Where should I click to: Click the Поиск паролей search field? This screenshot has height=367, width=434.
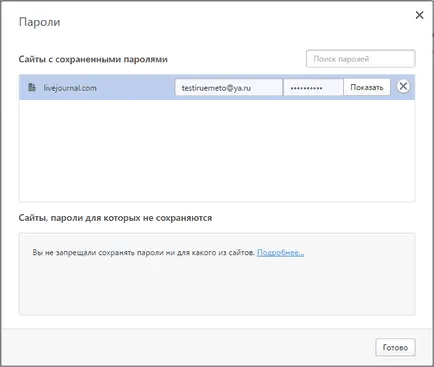360,59
